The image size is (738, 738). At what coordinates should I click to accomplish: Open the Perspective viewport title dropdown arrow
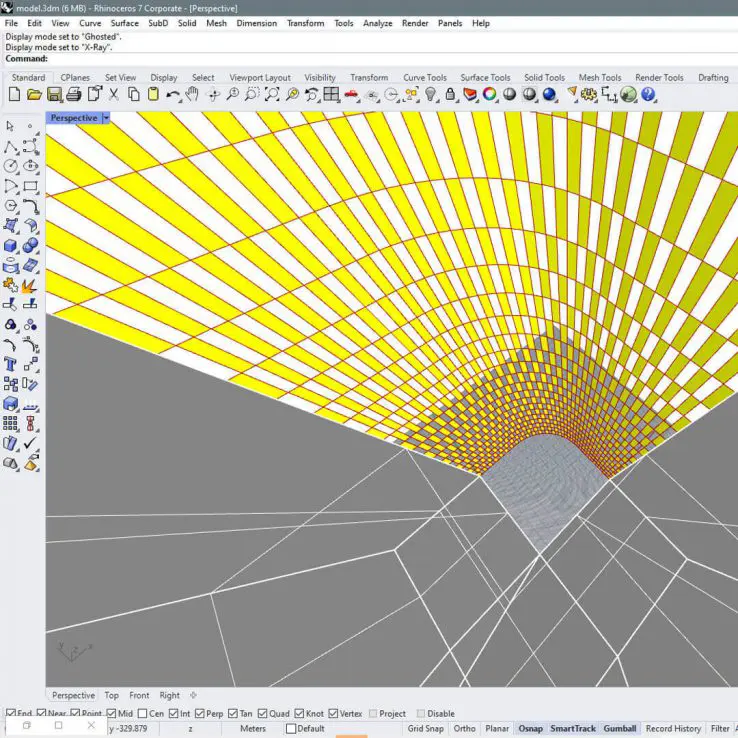coord(106,118)
